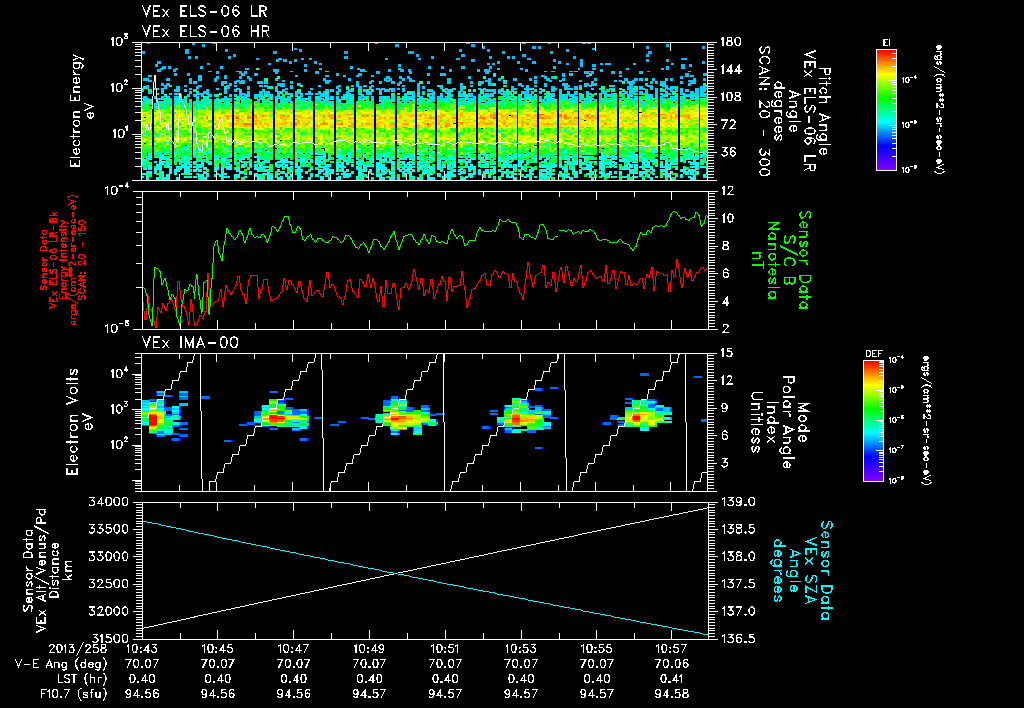
Task: Click the "34000" altitude tick label
Action: point(108,502)
